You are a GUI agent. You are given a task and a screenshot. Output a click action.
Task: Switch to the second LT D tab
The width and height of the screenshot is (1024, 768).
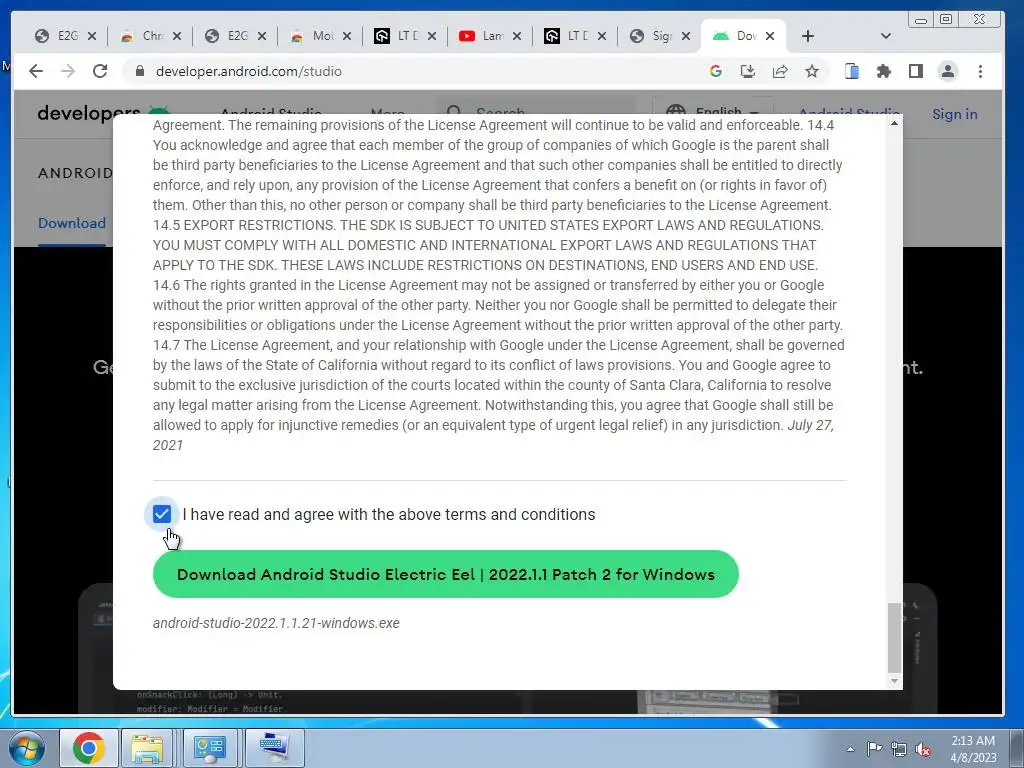[x=575, y=36]
